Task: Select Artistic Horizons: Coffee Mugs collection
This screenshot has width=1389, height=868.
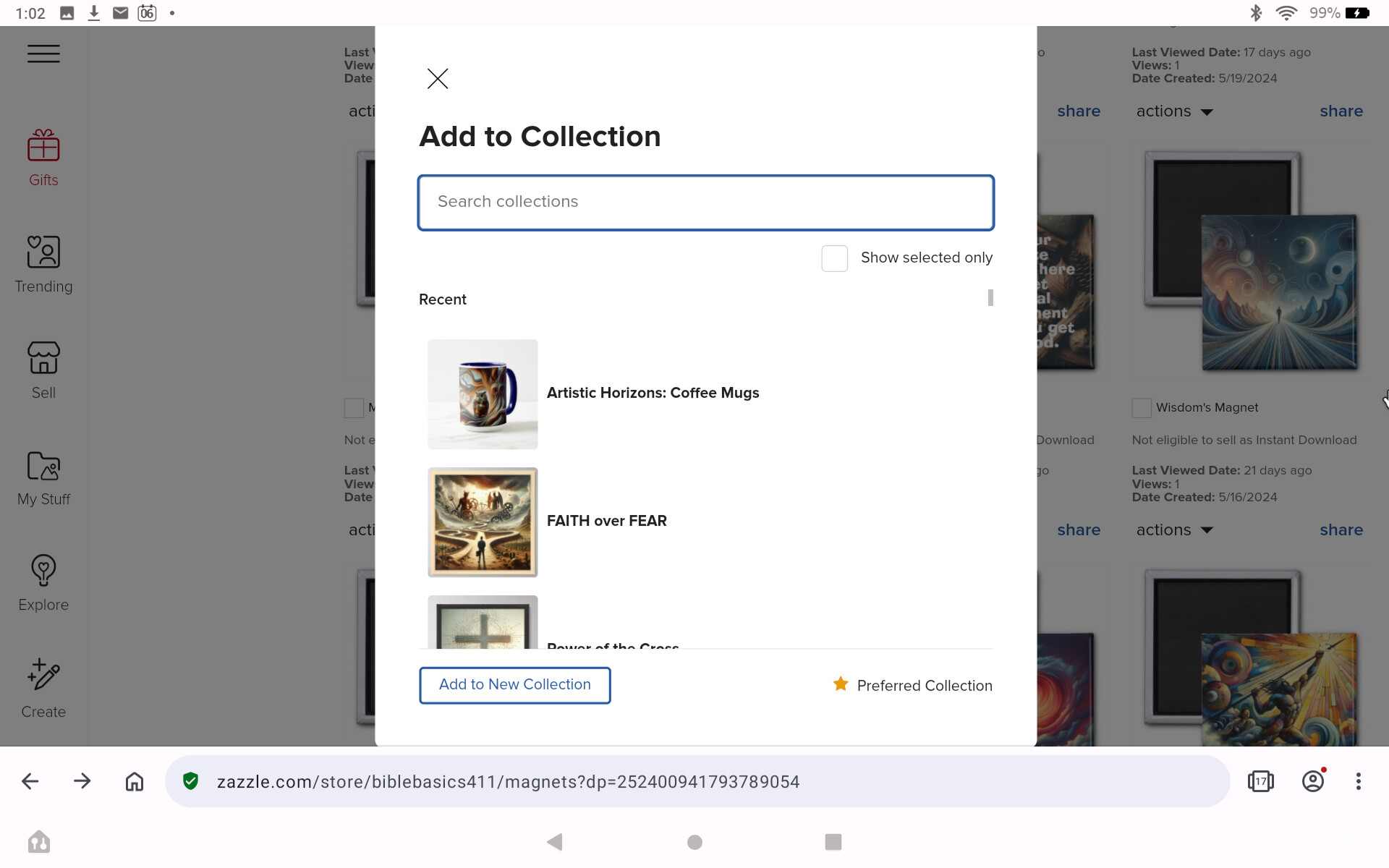Action: coord(653,393)
